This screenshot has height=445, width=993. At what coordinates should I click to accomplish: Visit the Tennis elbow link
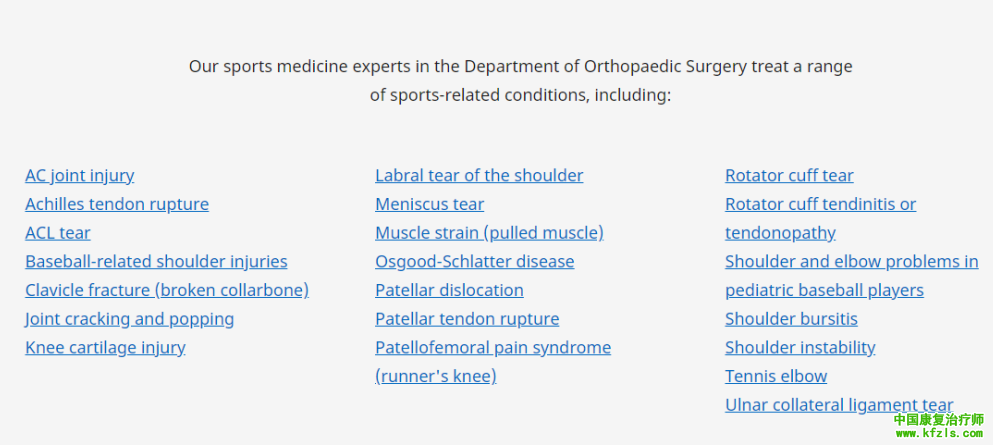(776, 376)
